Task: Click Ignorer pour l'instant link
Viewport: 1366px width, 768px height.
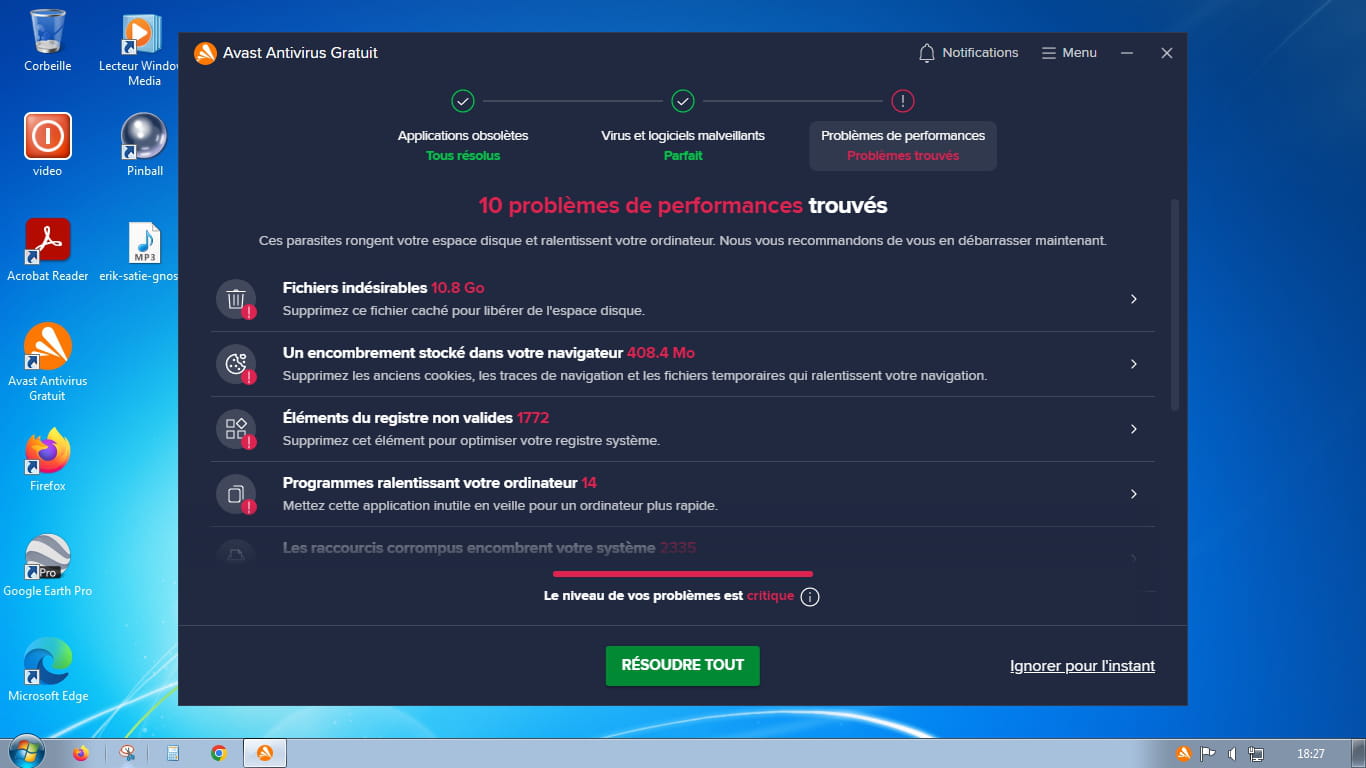Action: click(1082, 666)
